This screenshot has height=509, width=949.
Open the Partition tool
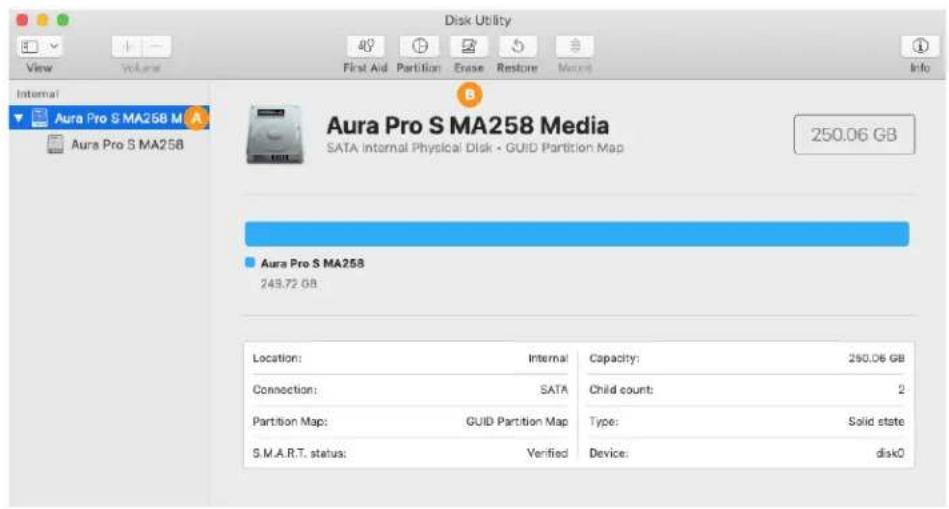pos(419,46)
